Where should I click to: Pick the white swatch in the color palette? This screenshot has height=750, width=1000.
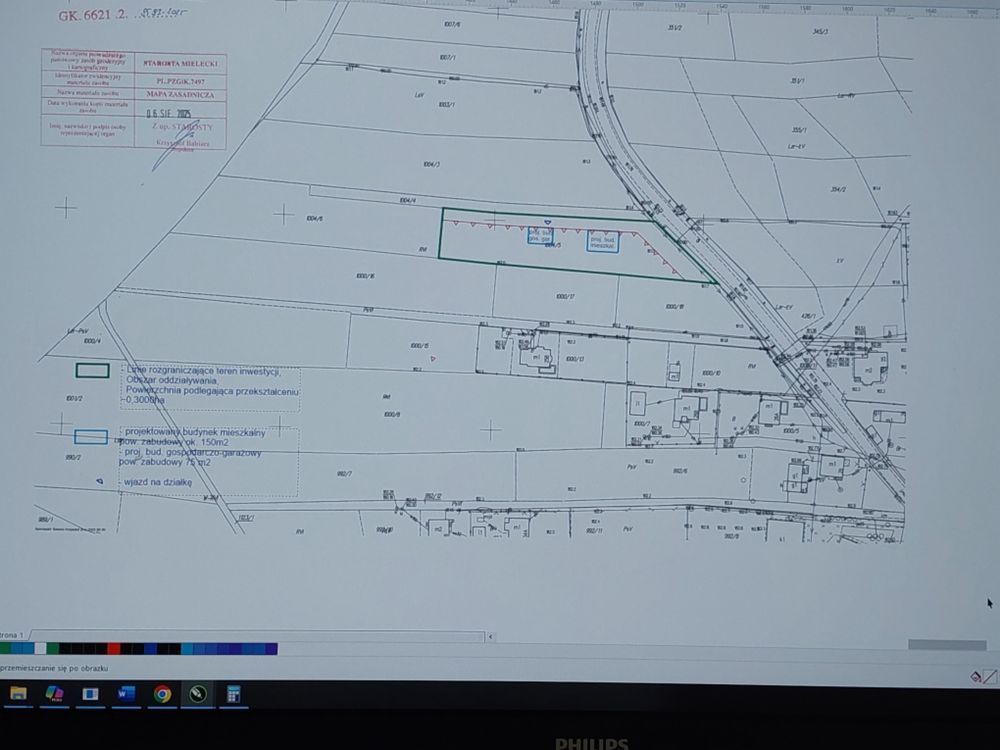40,649
